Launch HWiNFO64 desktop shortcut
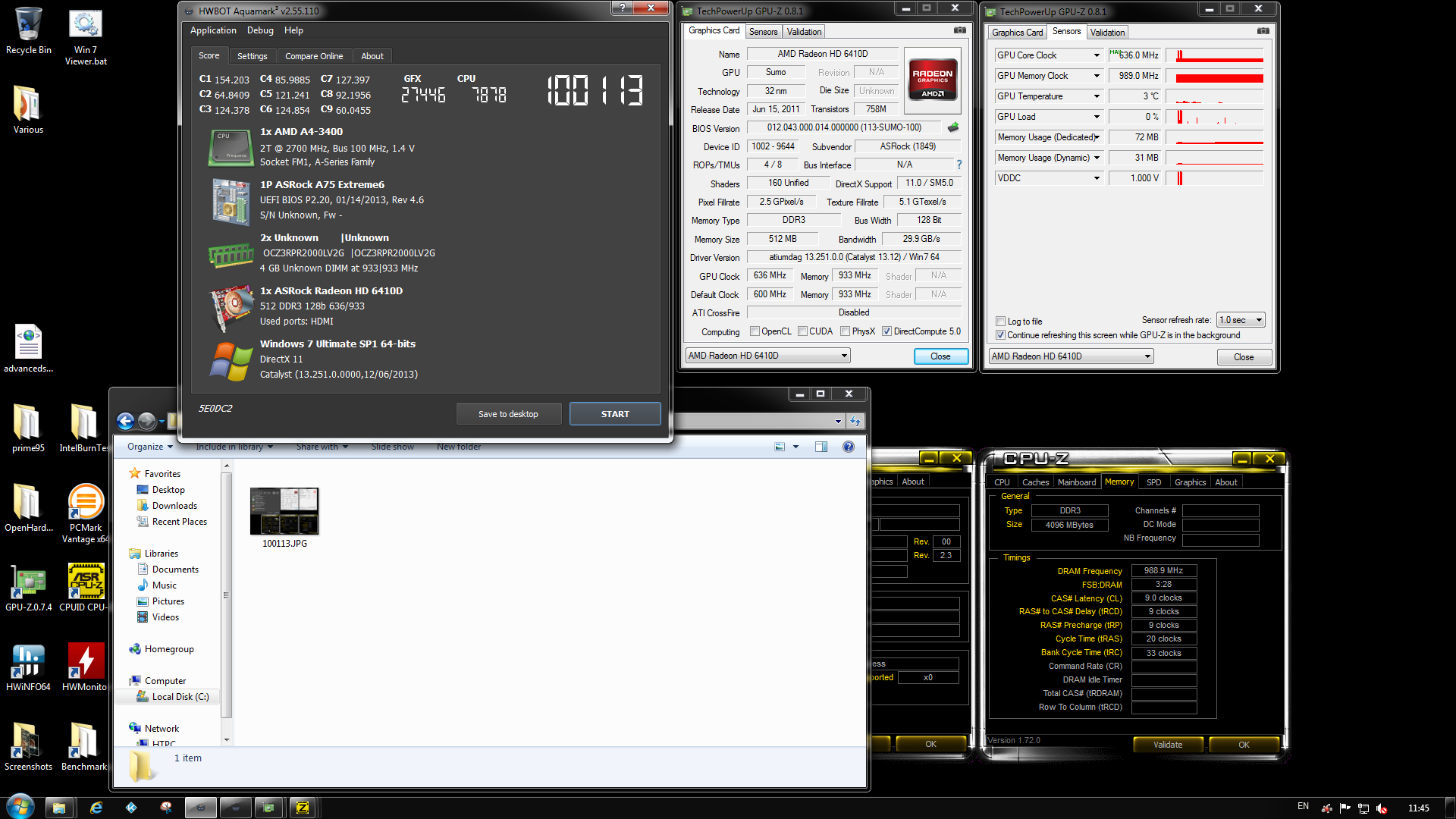Image resolution: width=1456 pixels, height=819 pixels. click(x=28, y=667)
